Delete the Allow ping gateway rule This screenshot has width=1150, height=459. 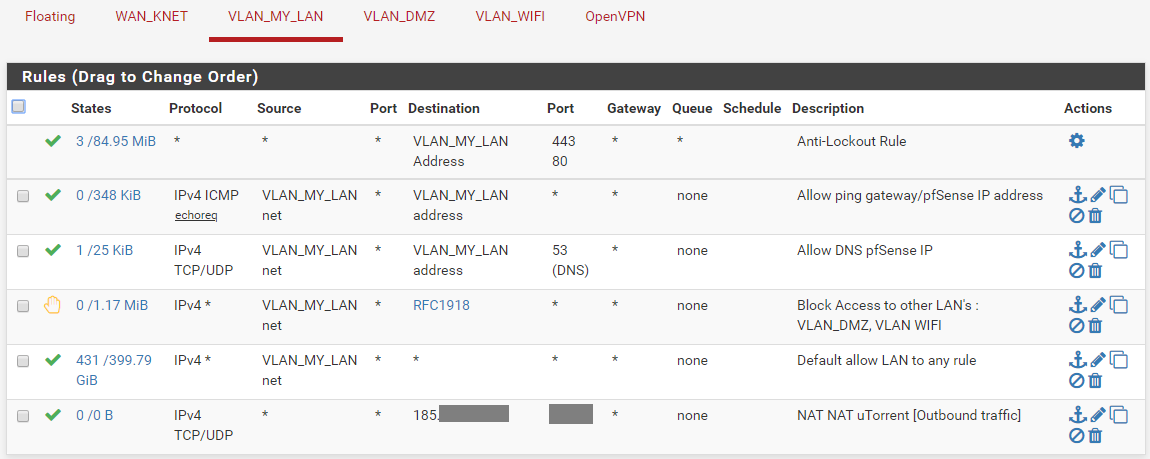pos(1095,216)
